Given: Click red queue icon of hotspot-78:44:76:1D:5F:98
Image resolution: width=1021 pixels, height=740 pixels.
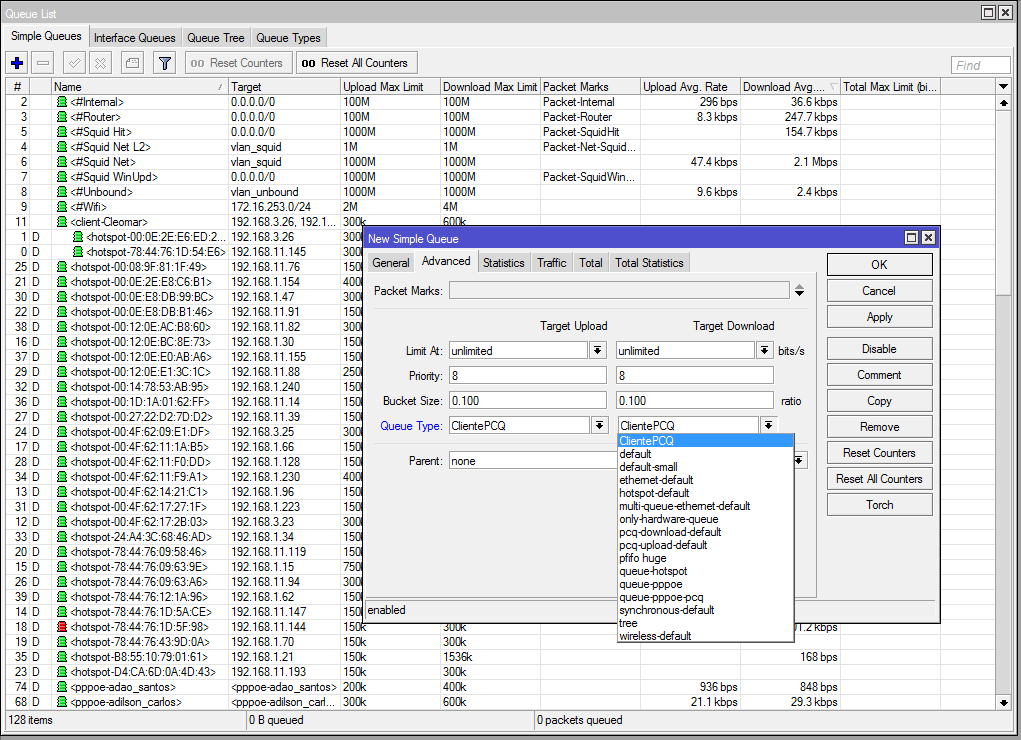Looking at the screenshot, I should (x=62, y=627).
